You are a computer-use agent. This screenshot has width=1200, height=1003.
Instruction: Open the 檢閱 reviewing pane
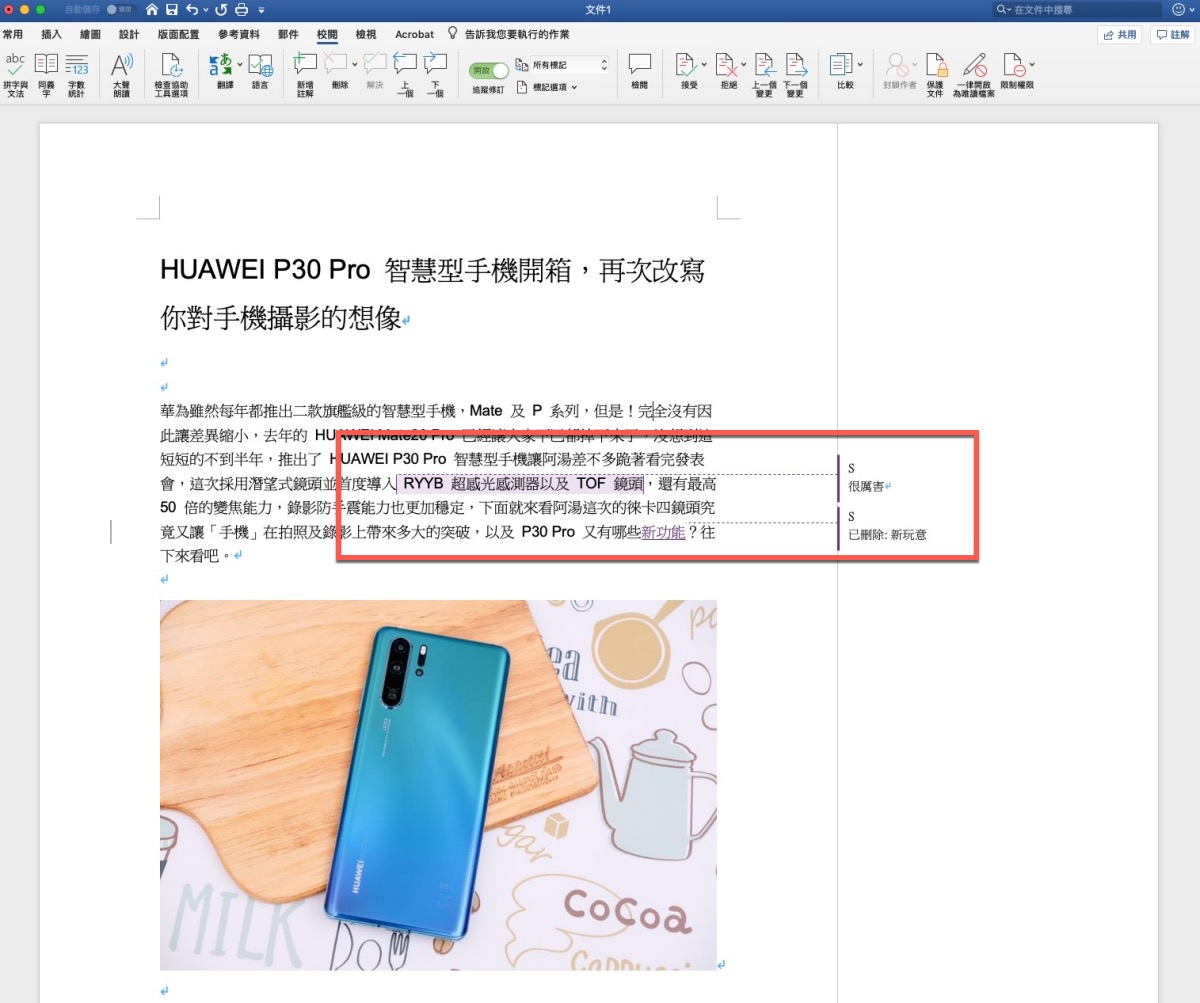point(639,72)
